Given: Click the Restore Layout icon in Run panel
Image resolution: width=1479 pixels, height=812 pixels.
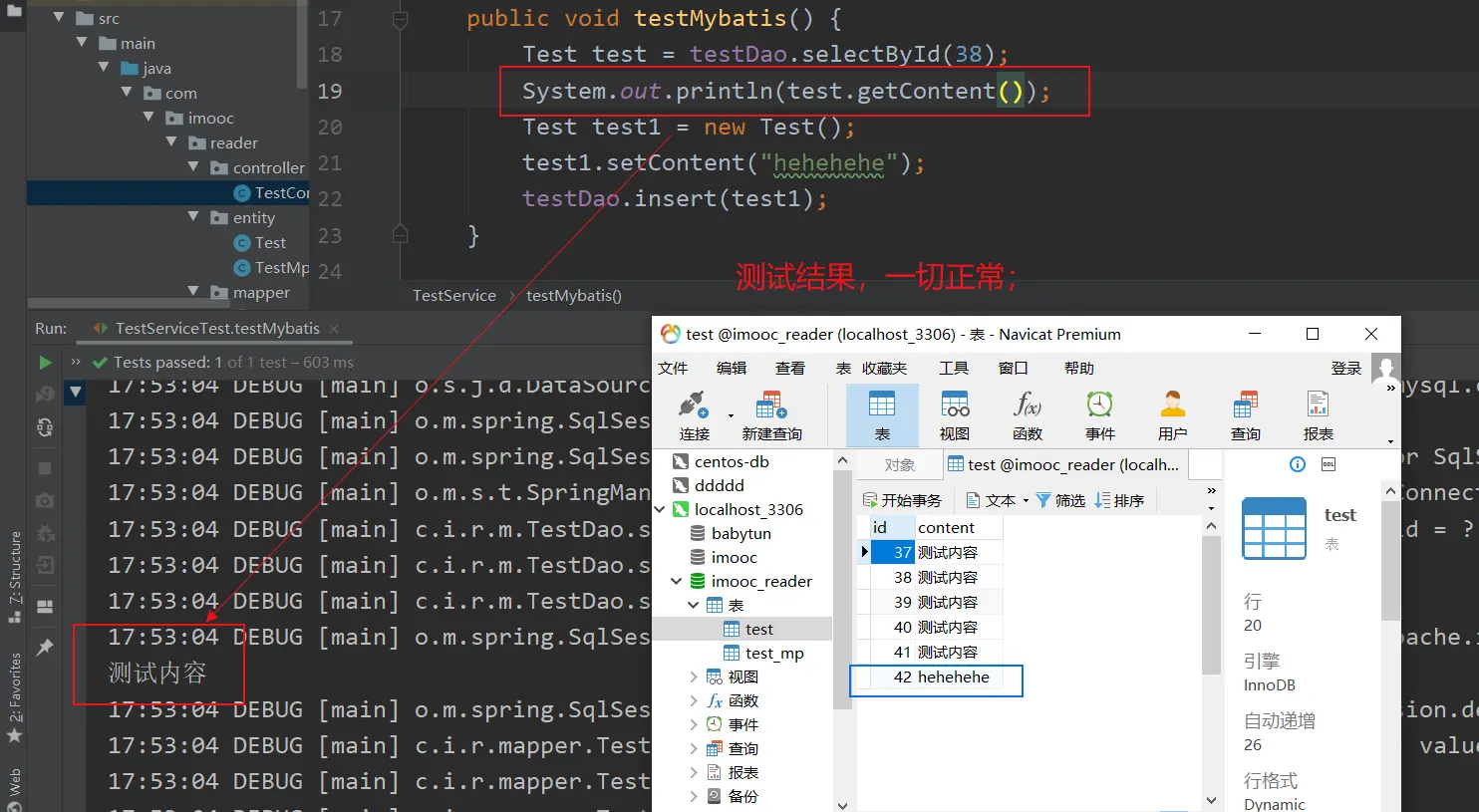Looking at the screenshot, I should click(45, 607).
